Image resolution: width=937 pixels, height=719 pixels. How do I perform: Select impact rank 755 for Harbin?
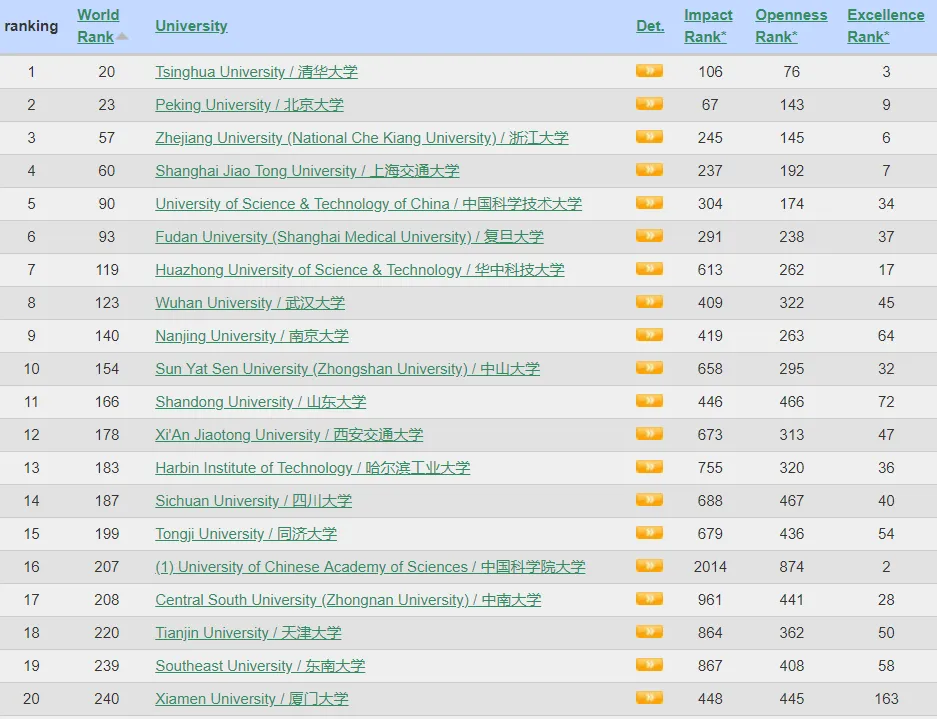click(710, 468)
